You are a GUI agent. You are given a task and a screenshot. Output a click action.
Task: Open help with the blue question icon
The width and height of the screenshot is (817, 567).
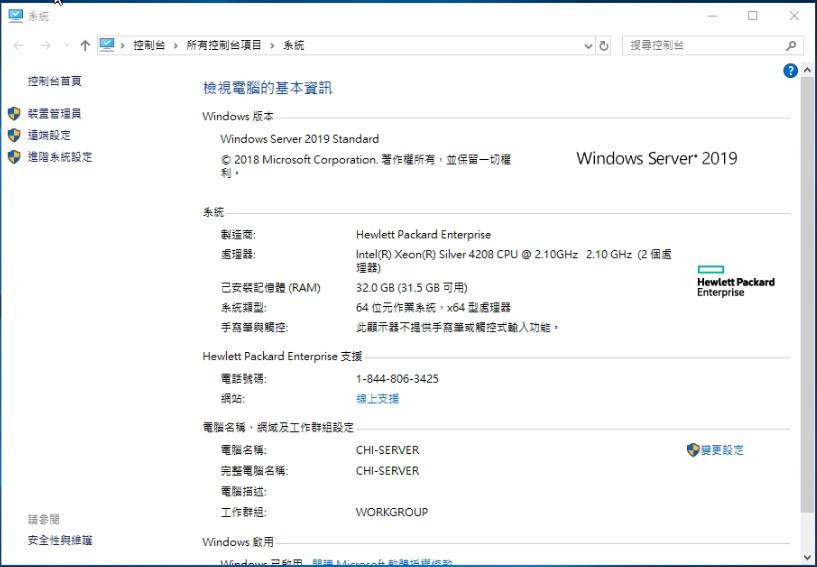coord(790,70)
